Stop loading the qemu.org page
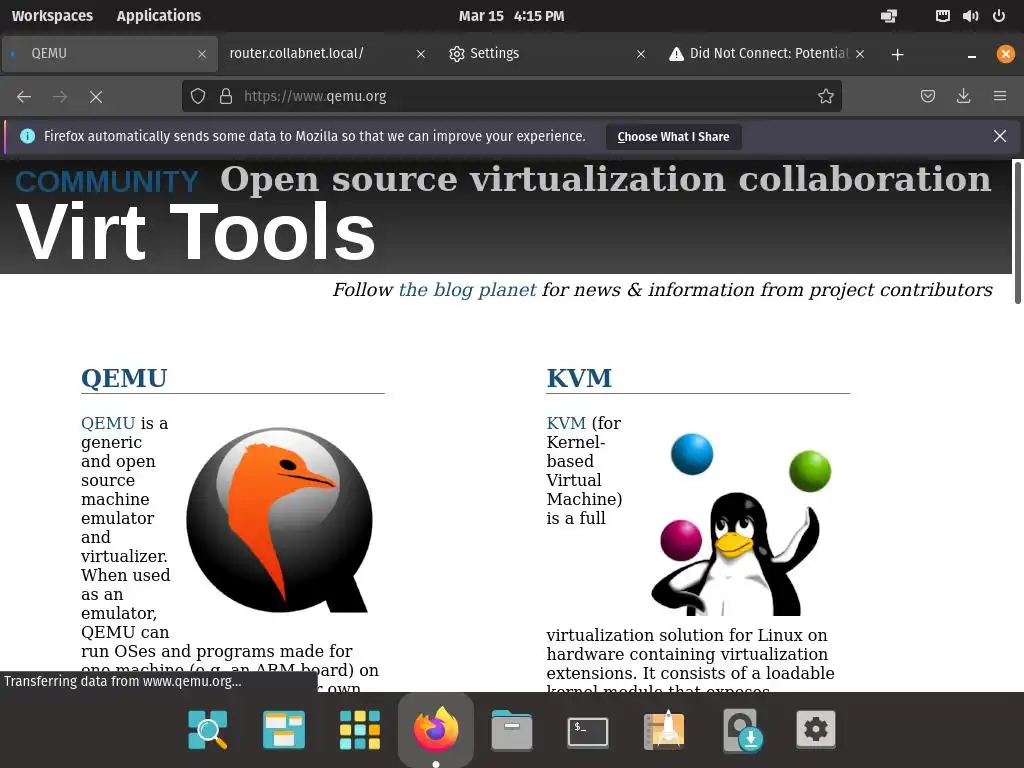Image resolution: width=1024 pixels, height=768 pixels. pos(96,97)
